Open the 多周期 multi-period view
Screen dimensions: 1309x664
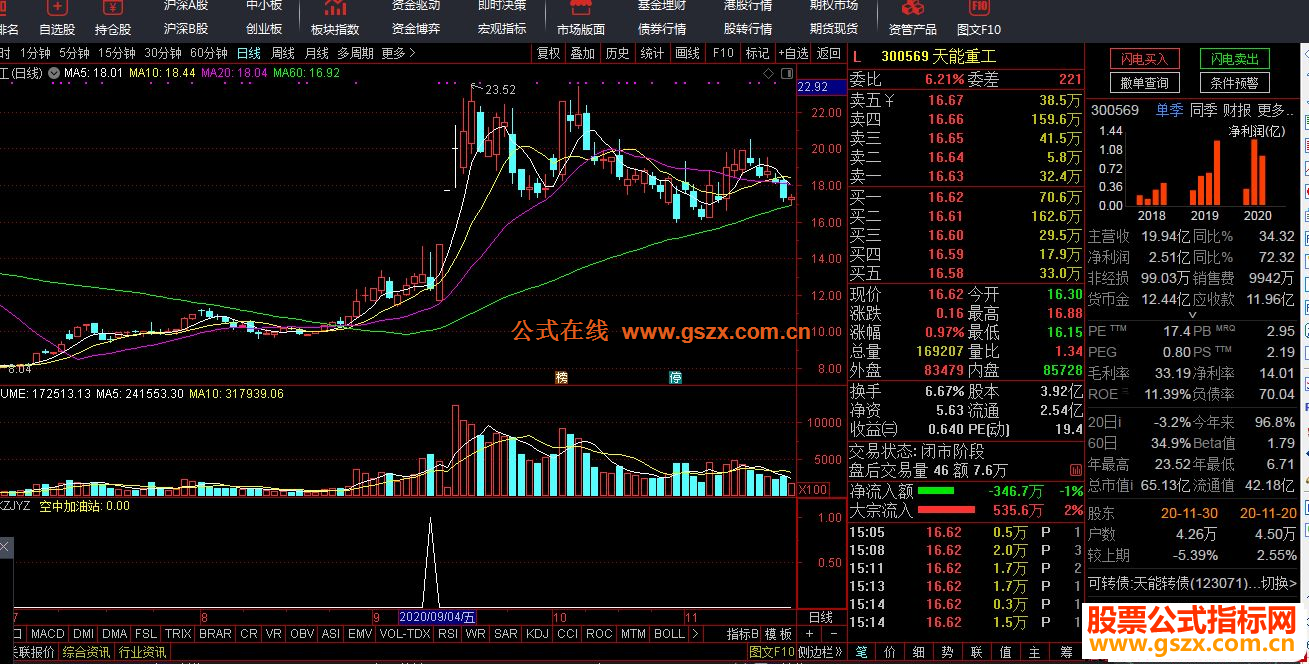pyautogui.click(x=355, y=53)
